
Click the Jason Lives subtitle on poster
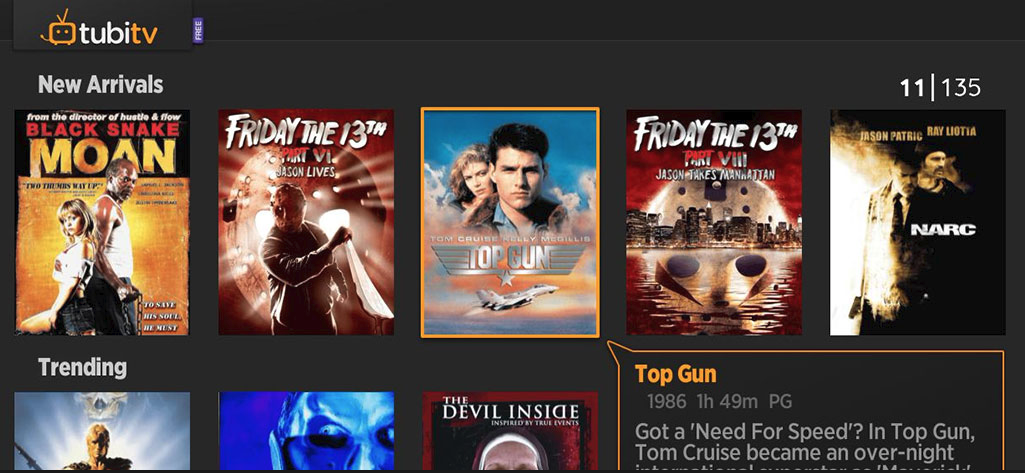pos(305,172)
